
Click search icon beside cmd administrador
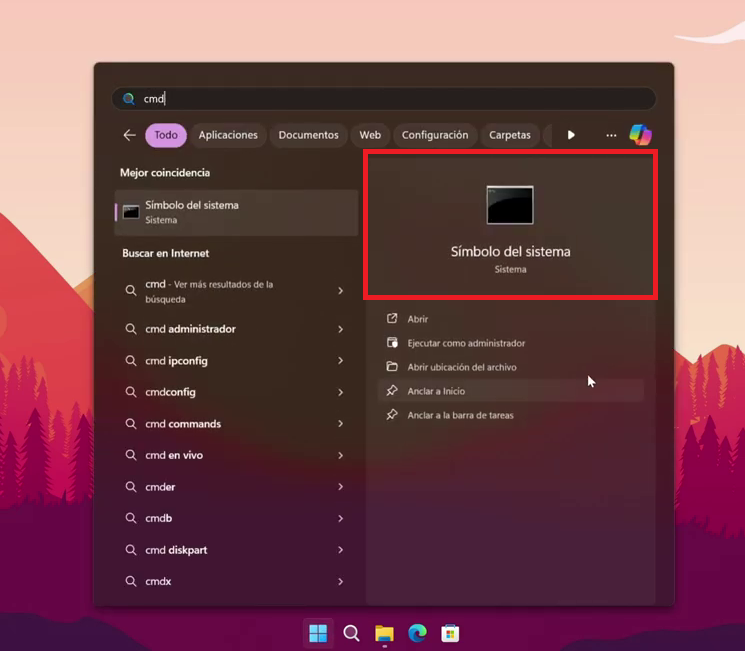coord(131,329)
